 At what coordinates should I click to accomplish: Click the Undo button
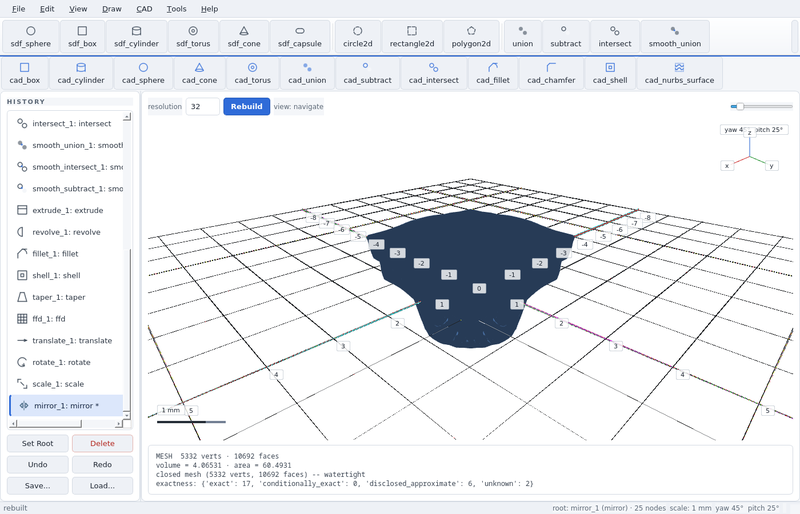tap(37, 464)
